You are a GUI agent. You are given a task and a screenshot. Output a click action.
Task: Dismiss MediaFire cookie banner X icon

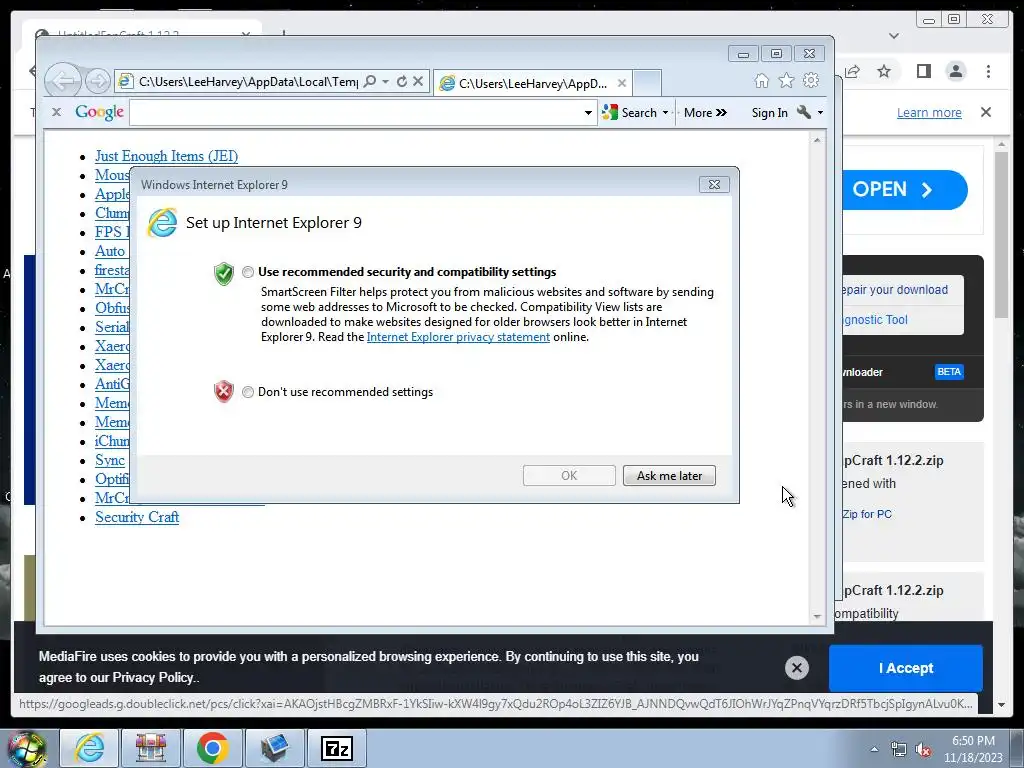(x=797, y=668)
